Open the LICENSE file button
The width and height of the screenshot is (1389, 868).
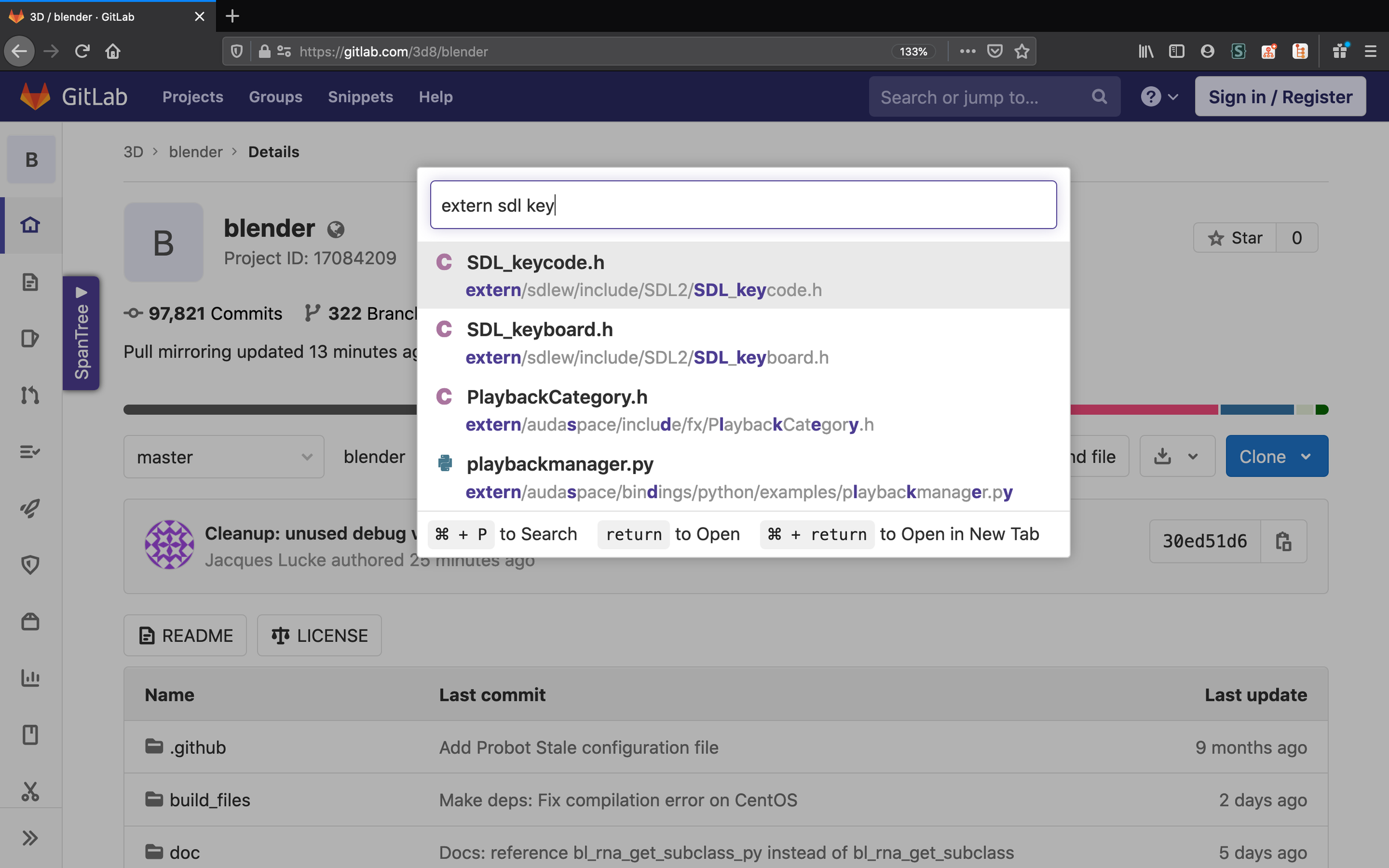(x=319, y=635)
